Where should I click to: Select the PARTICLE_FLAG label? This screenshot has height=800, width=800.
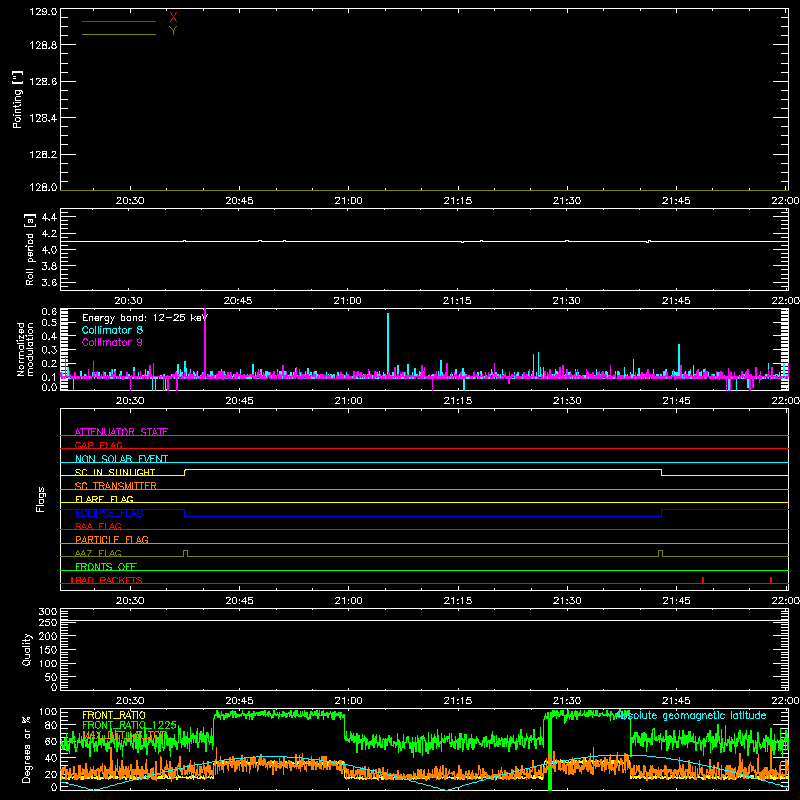click(112, 539)
